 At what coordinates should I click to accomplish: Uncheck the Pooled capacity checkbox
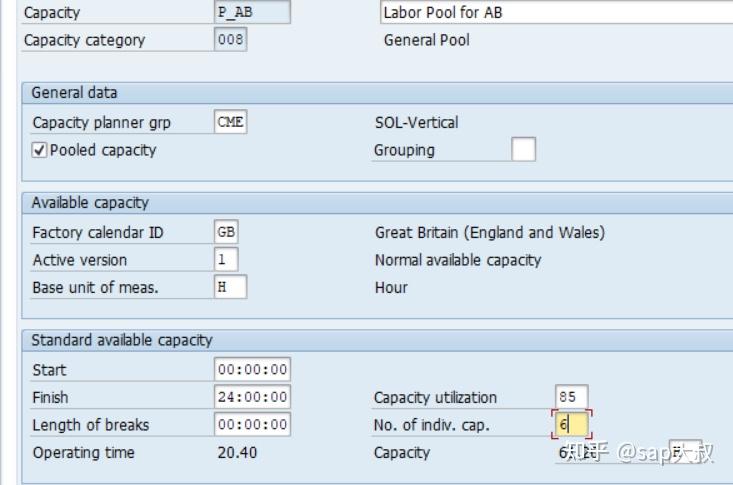tap(40, 150)
